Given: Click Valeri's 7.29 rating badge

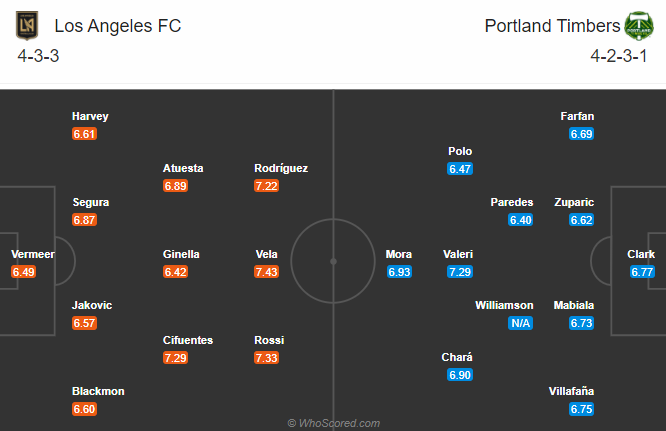Looking at the screenshot, I should (460, 272).
